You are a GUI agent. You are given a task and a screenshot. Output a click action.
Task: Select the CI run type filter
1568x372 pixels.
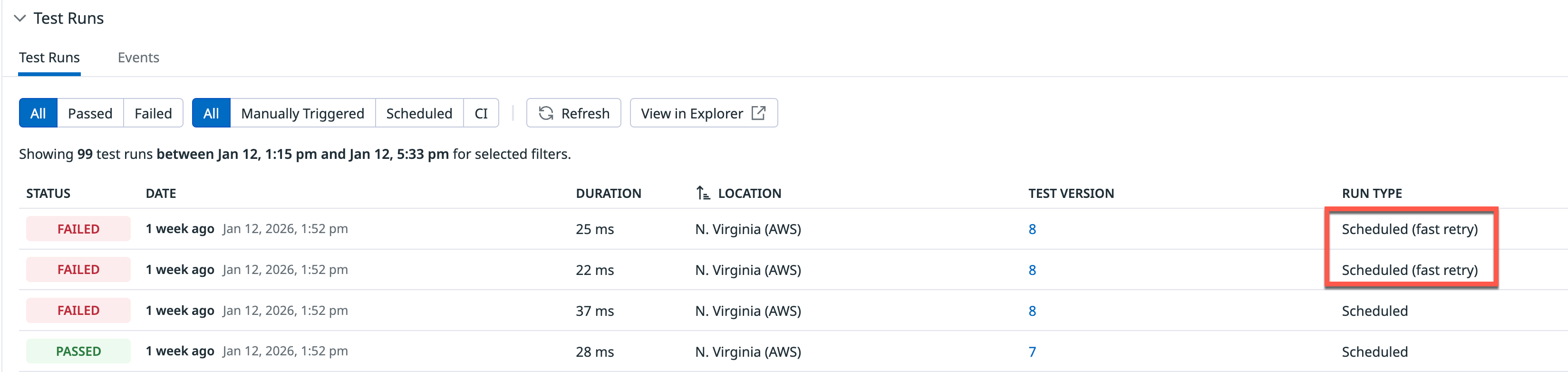[x=481, y=113]
